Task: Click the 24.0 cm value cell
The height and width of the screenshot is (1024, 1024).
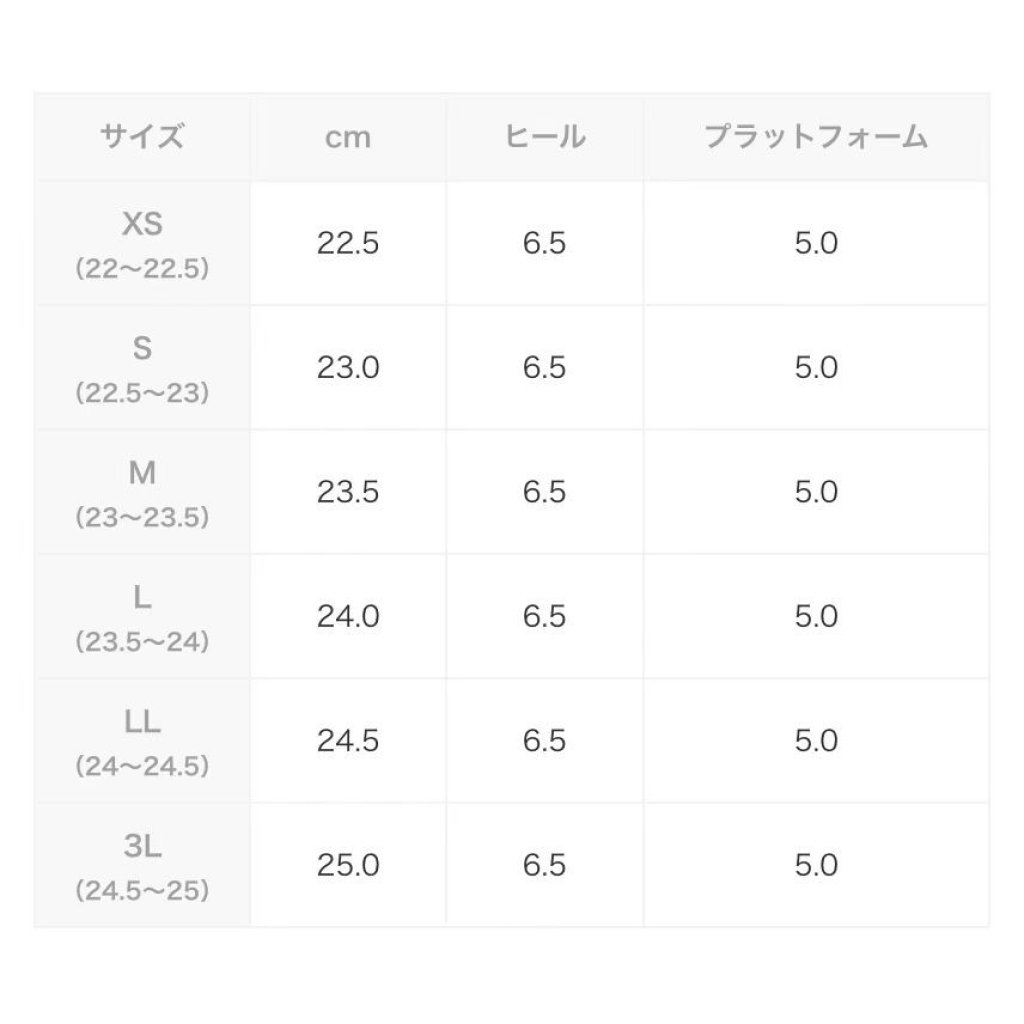Action: pos(348,616)
